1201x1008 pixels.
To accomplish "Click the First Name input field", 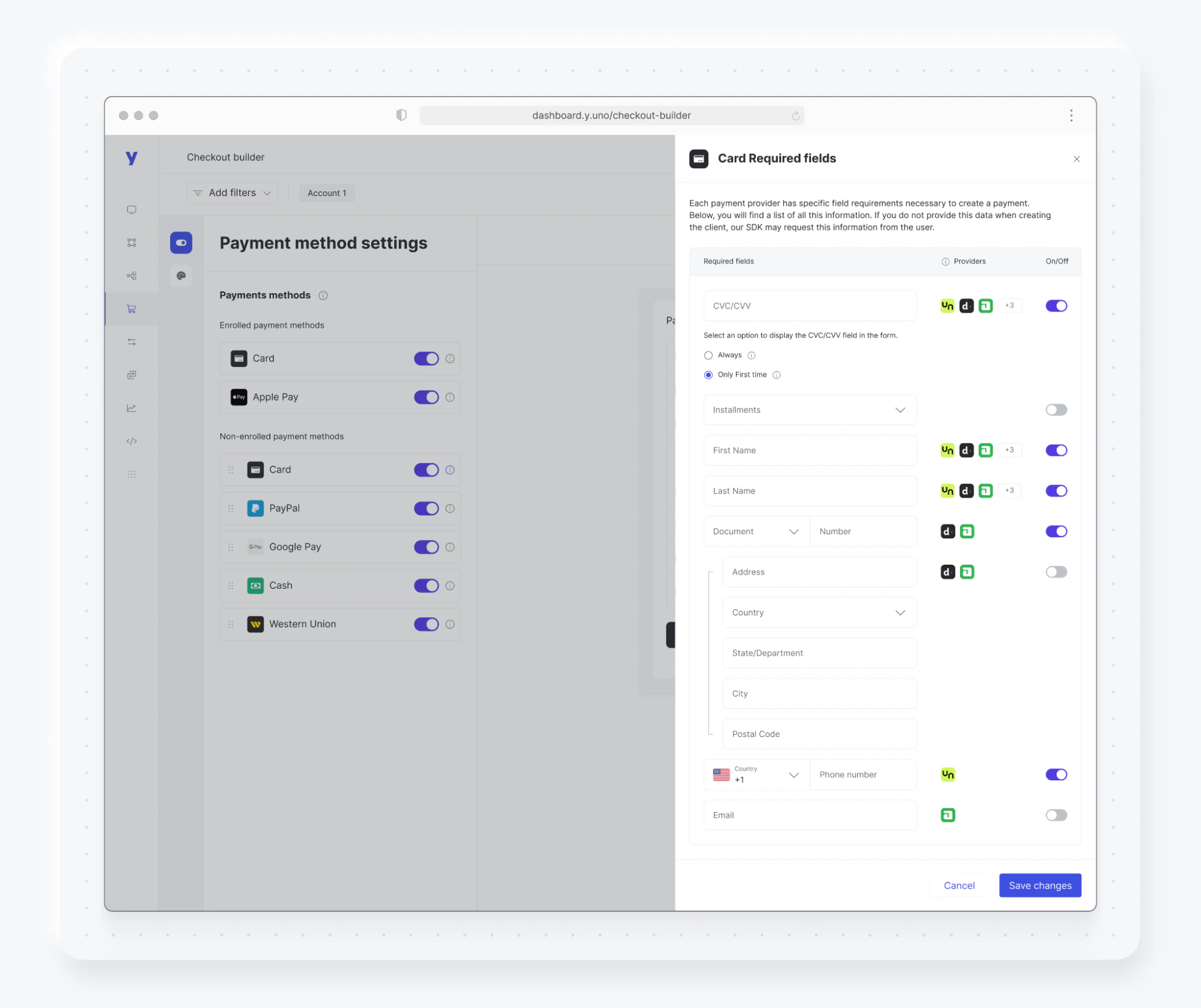I will (x=809, y=451).
